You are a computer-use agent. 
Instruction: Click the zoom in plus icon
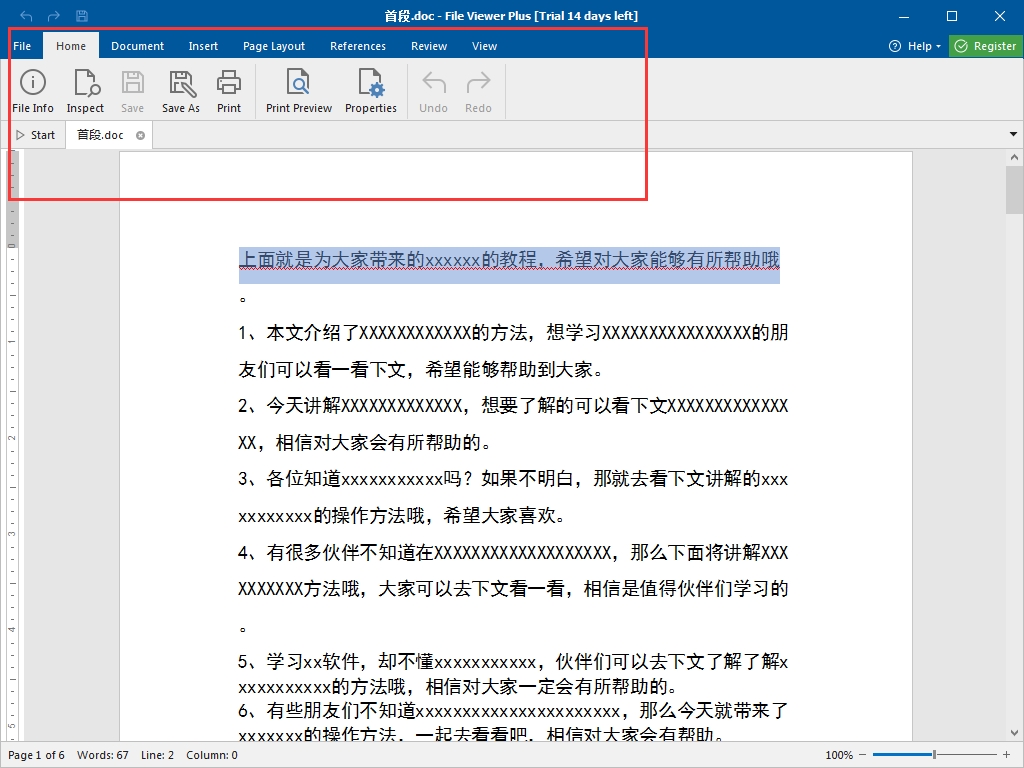point(1006,755)
